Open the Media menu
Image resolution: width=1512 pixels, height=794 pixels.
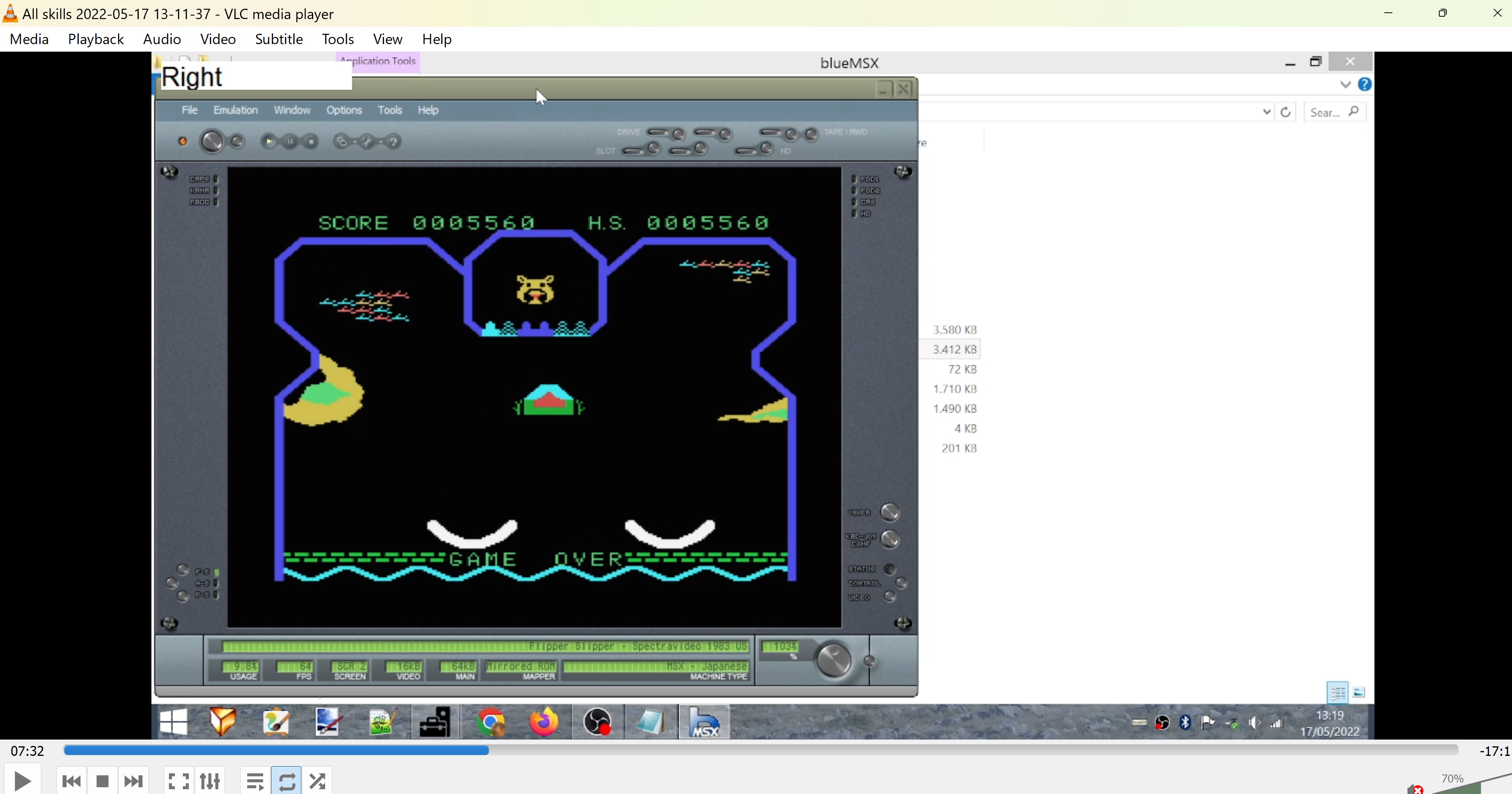pyautogui.click(x=29, y=39)
